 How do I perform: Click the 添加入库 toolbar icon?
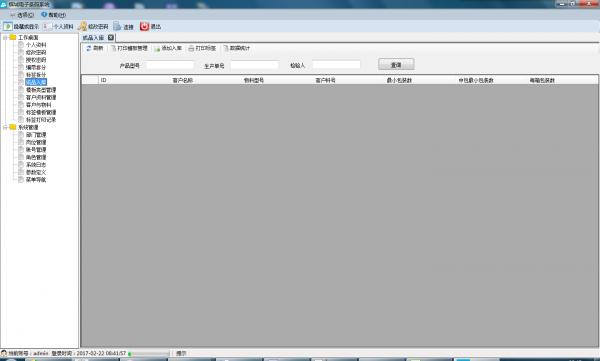click(x=157, y=48)
